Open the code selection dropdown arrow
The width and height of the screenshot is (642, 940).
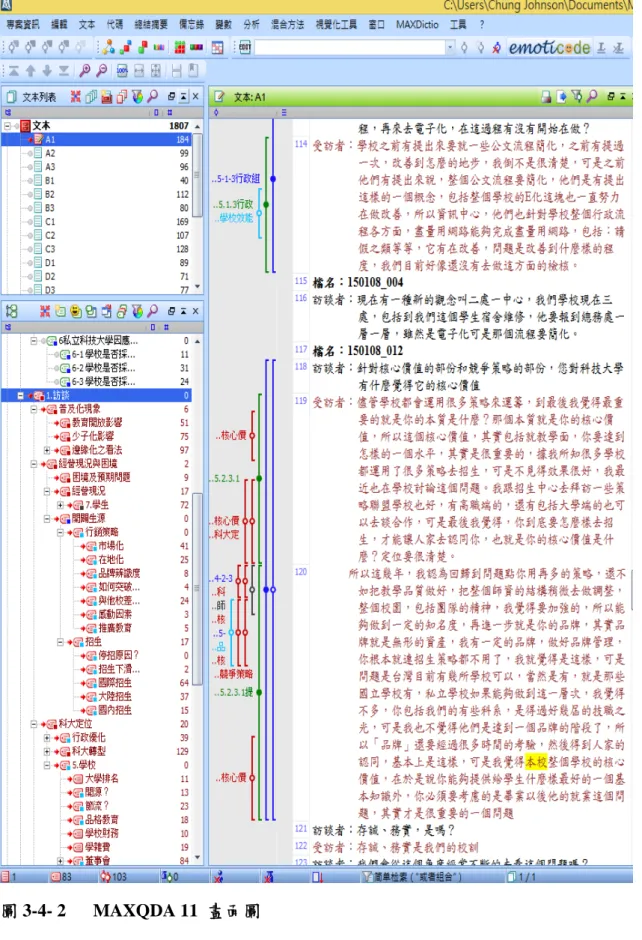450,47
